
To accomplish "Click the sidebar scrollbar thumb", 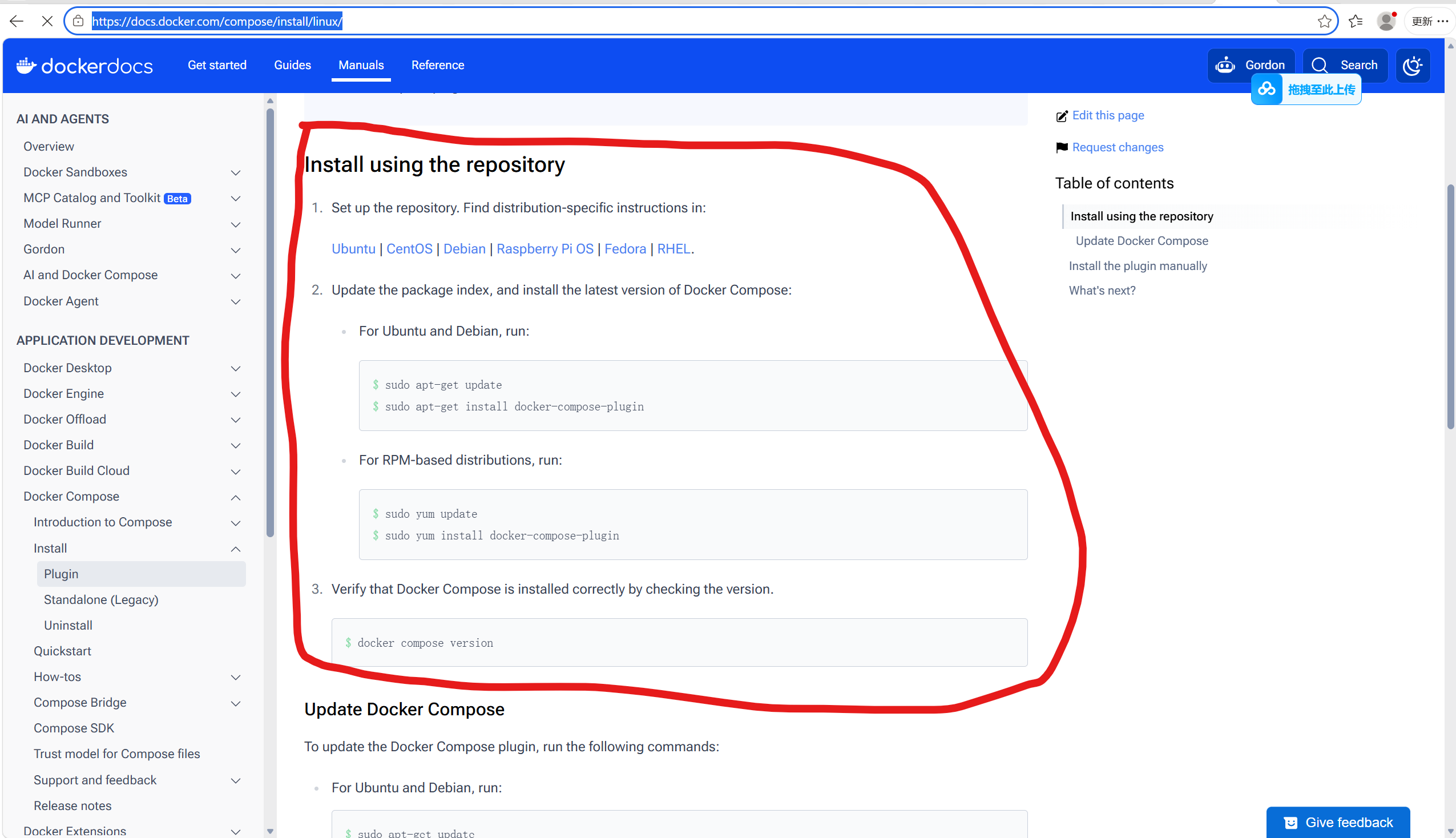I will click(x=270, y=323).
